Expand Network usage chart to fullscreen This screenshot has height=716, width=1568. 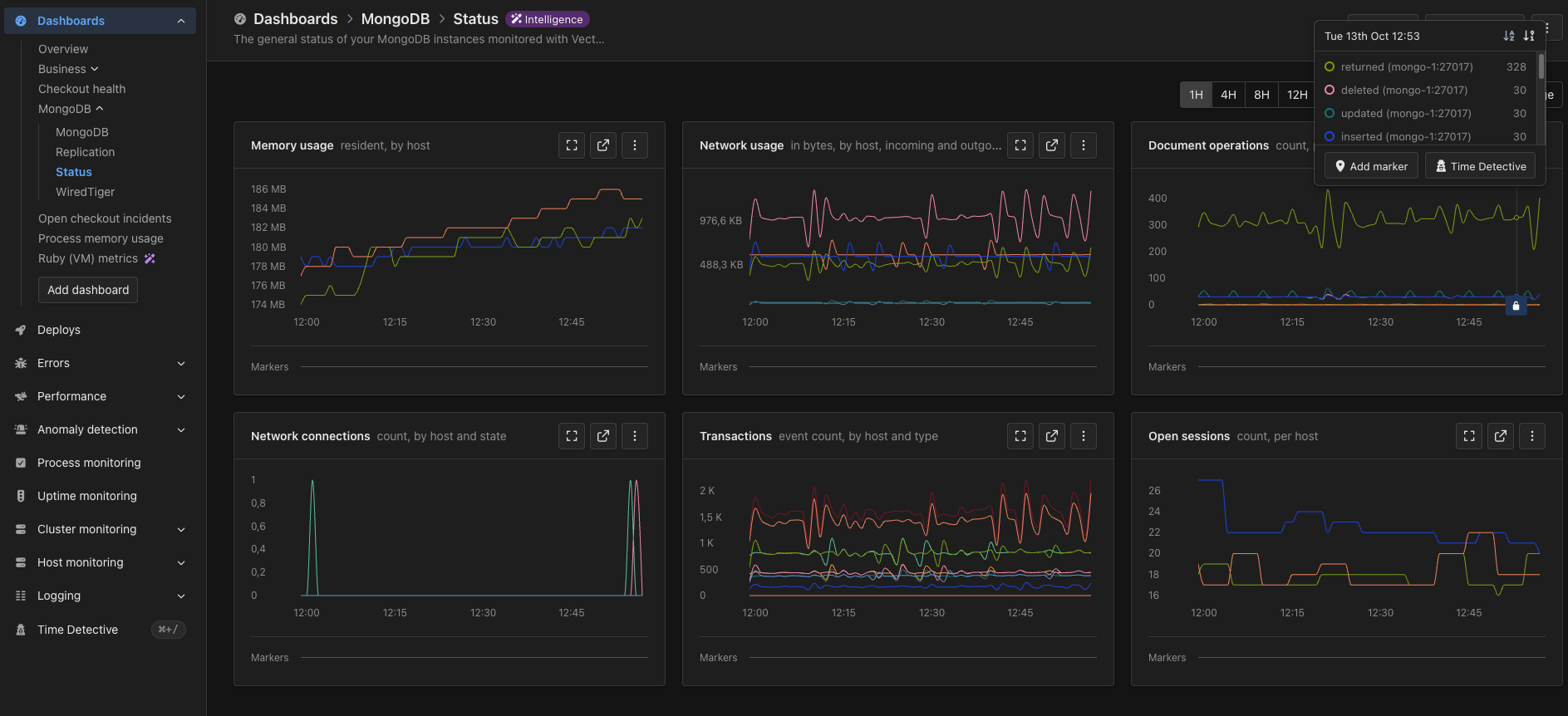click(x=1020, y=145)
